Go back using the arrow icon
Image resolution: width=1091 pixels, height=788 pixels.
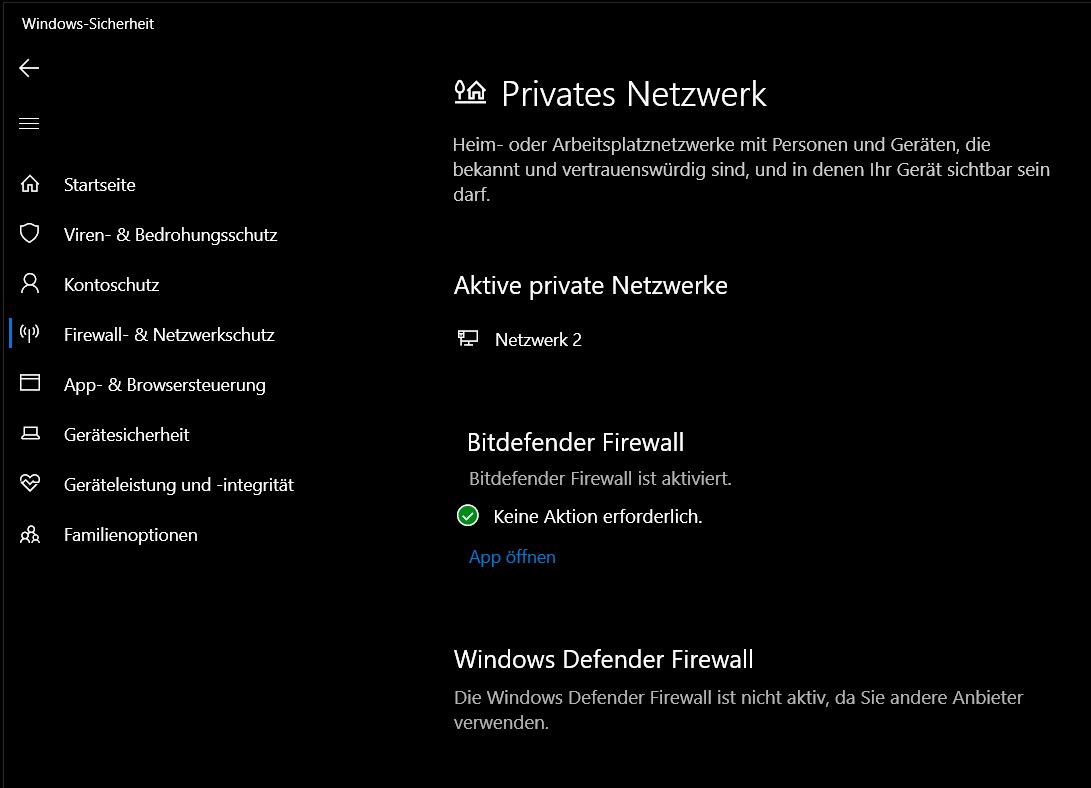[29, 68]
